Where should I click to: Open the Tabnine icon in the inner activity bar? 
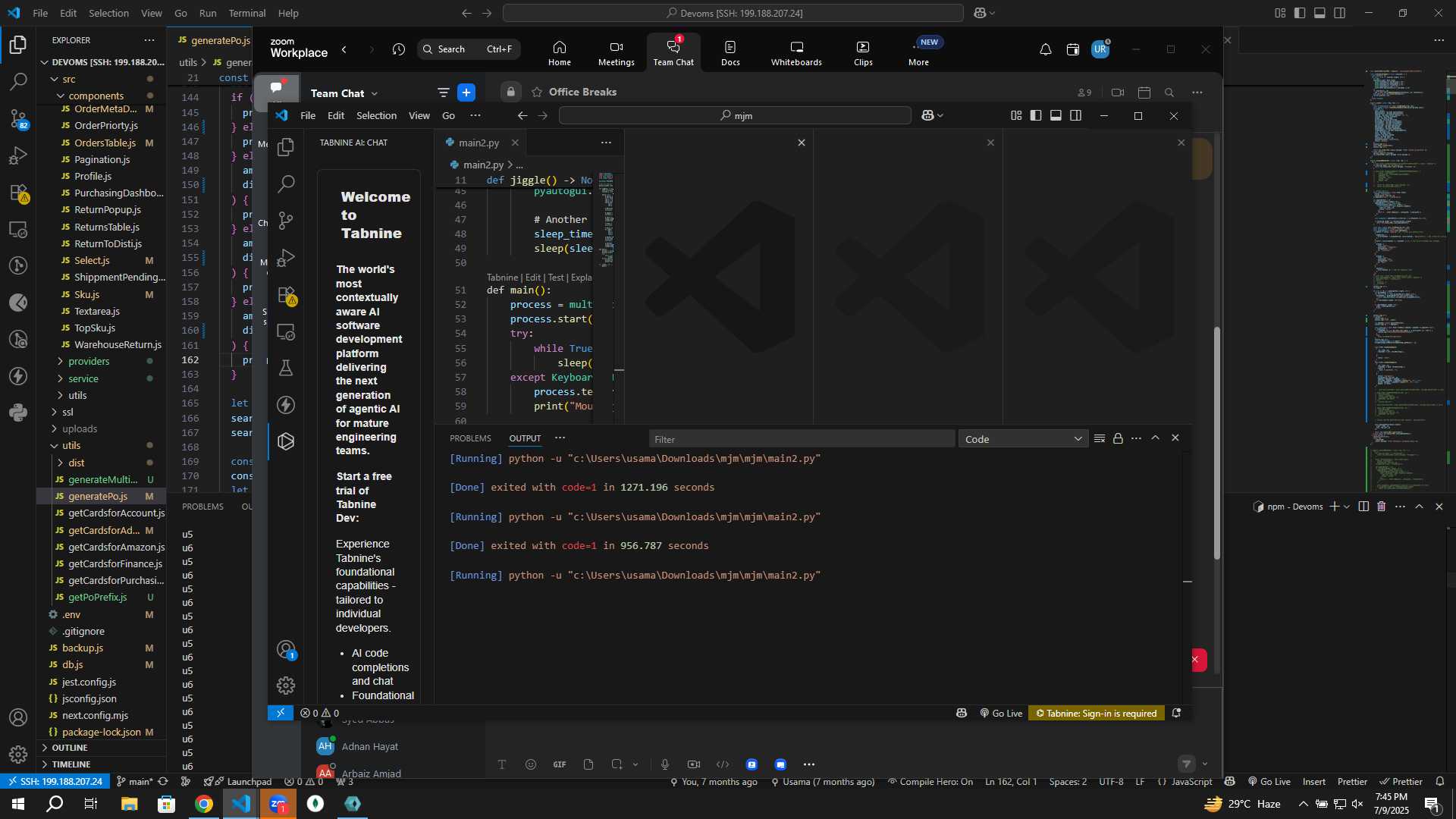(286, 441)
